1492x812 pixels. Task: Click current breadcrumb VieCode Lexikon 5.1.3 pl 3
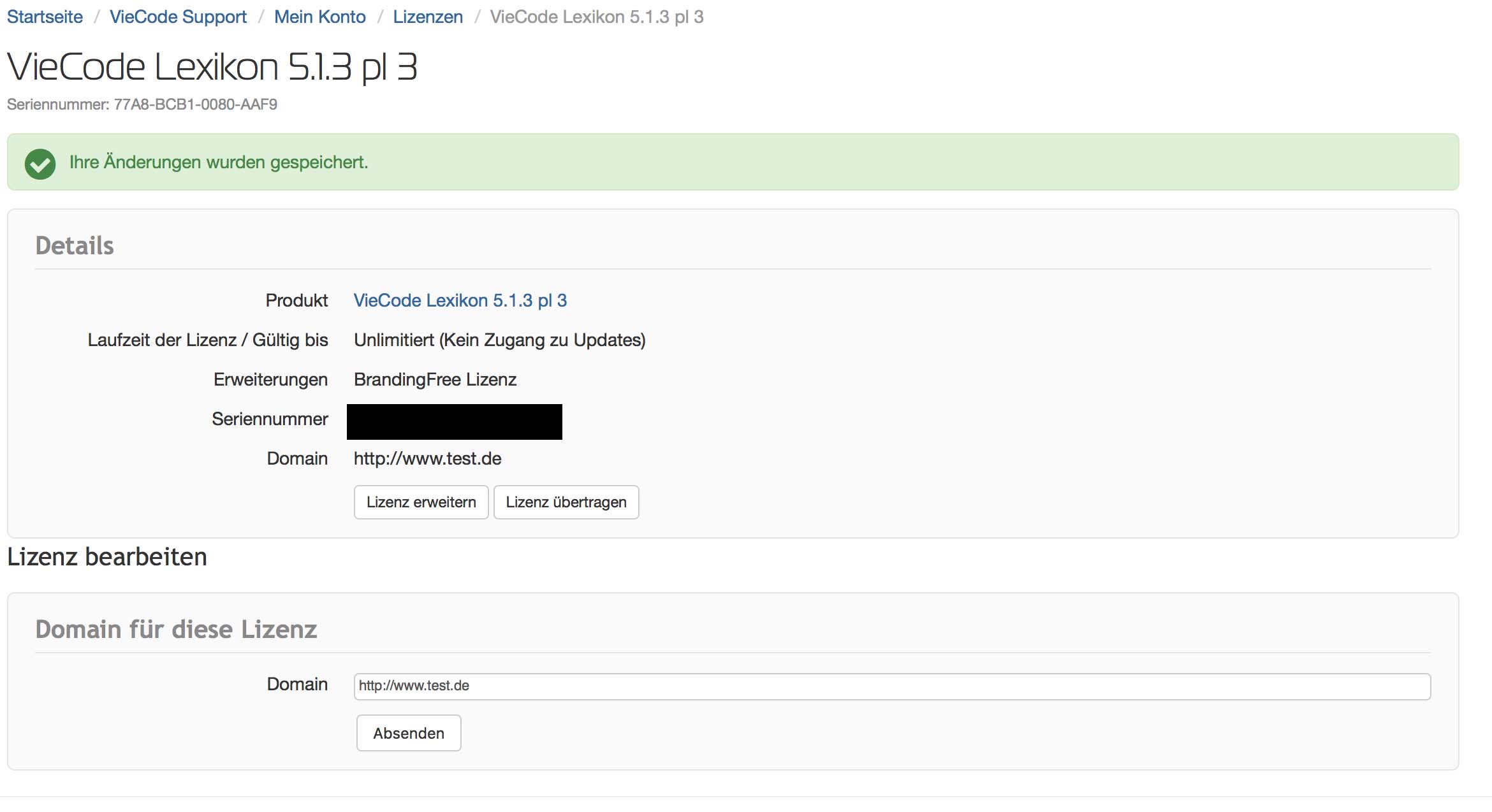pyautogui.click(x=596, y=17)
